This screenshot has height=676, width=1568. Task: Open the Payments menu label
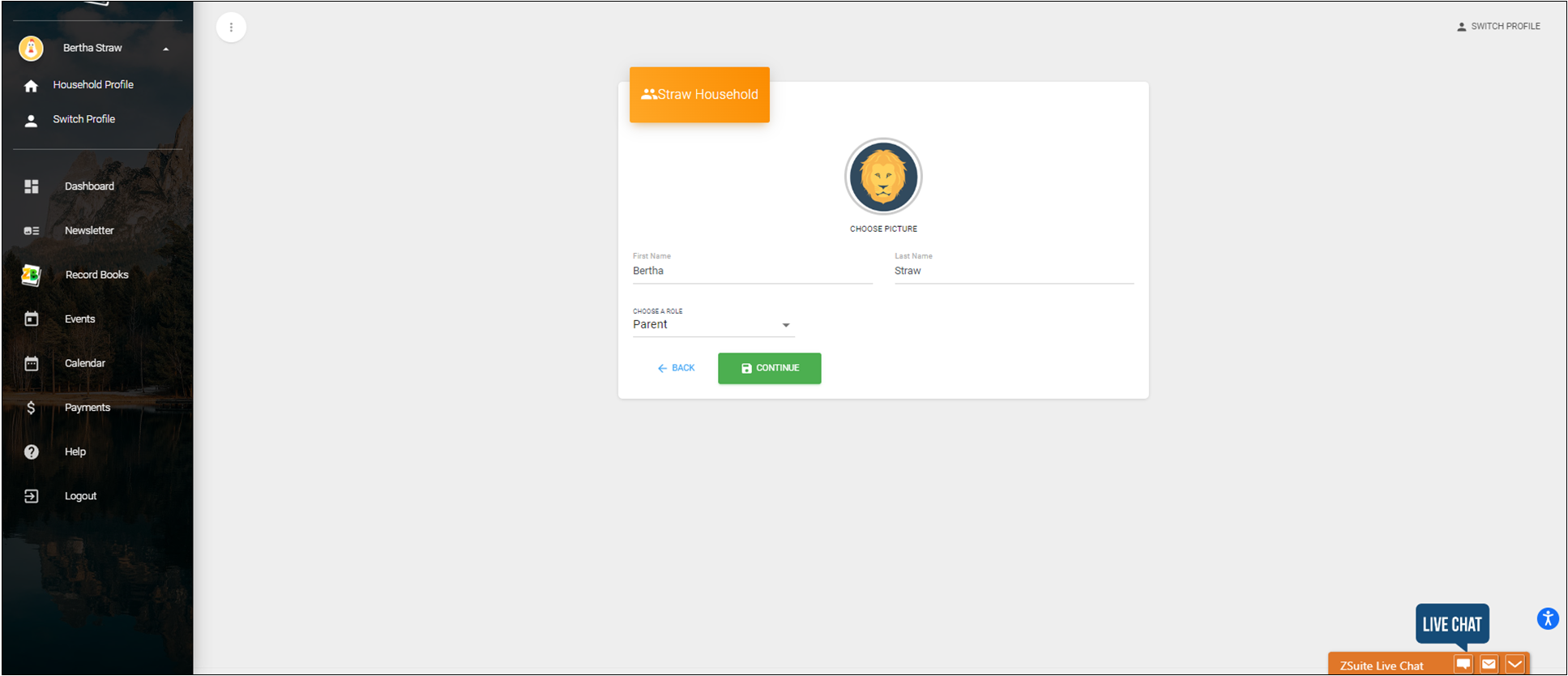coord(88,408)
